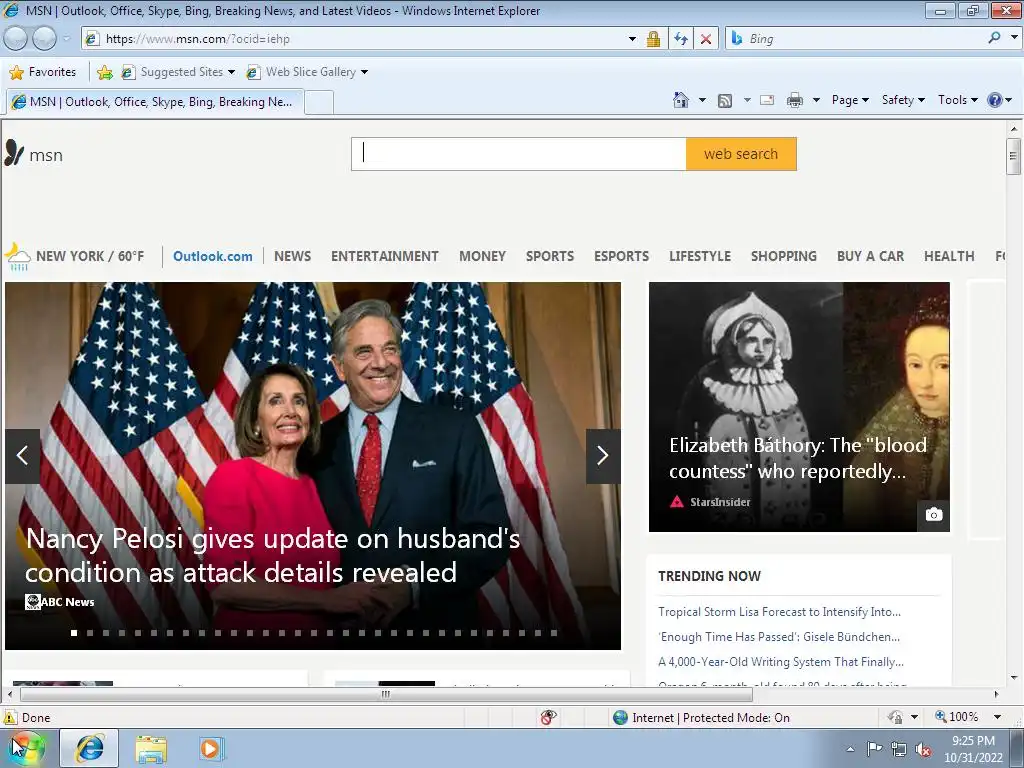This screenshot has height=768, width=1024.
Task: Click the Stop loading red X icon
Action: tap(706, 39)
